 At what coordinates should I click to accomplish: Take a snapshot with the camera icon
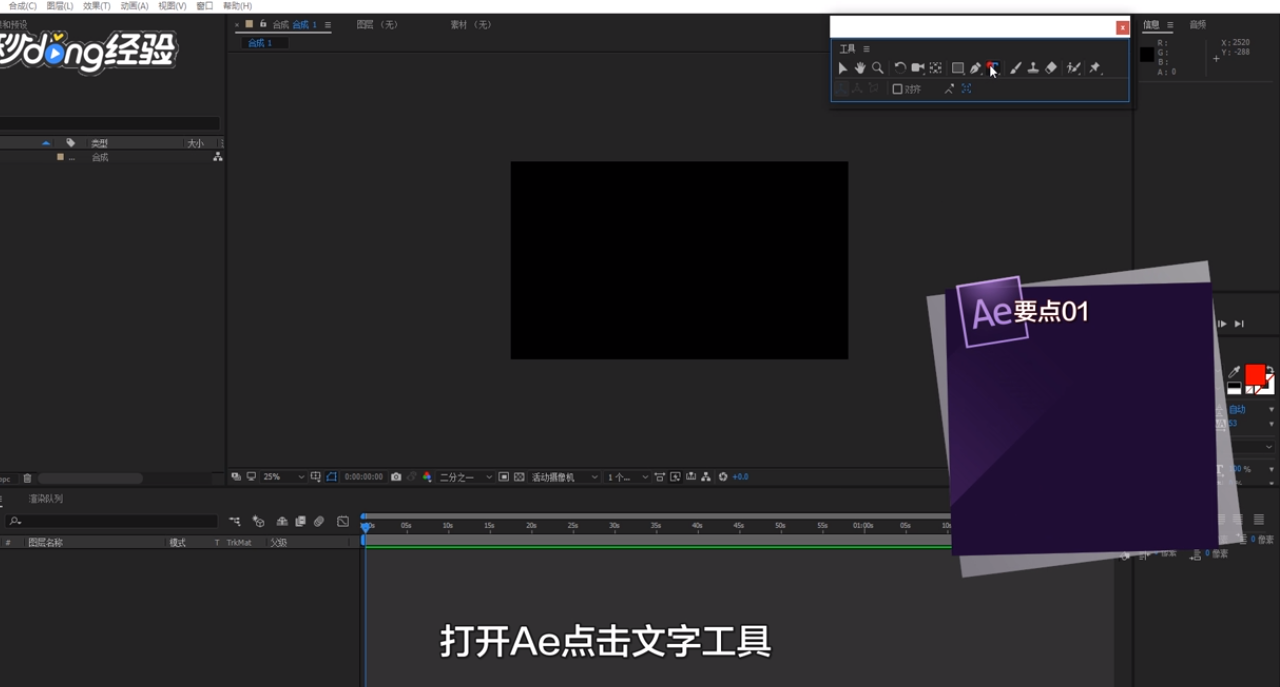(x=396, y=477)
